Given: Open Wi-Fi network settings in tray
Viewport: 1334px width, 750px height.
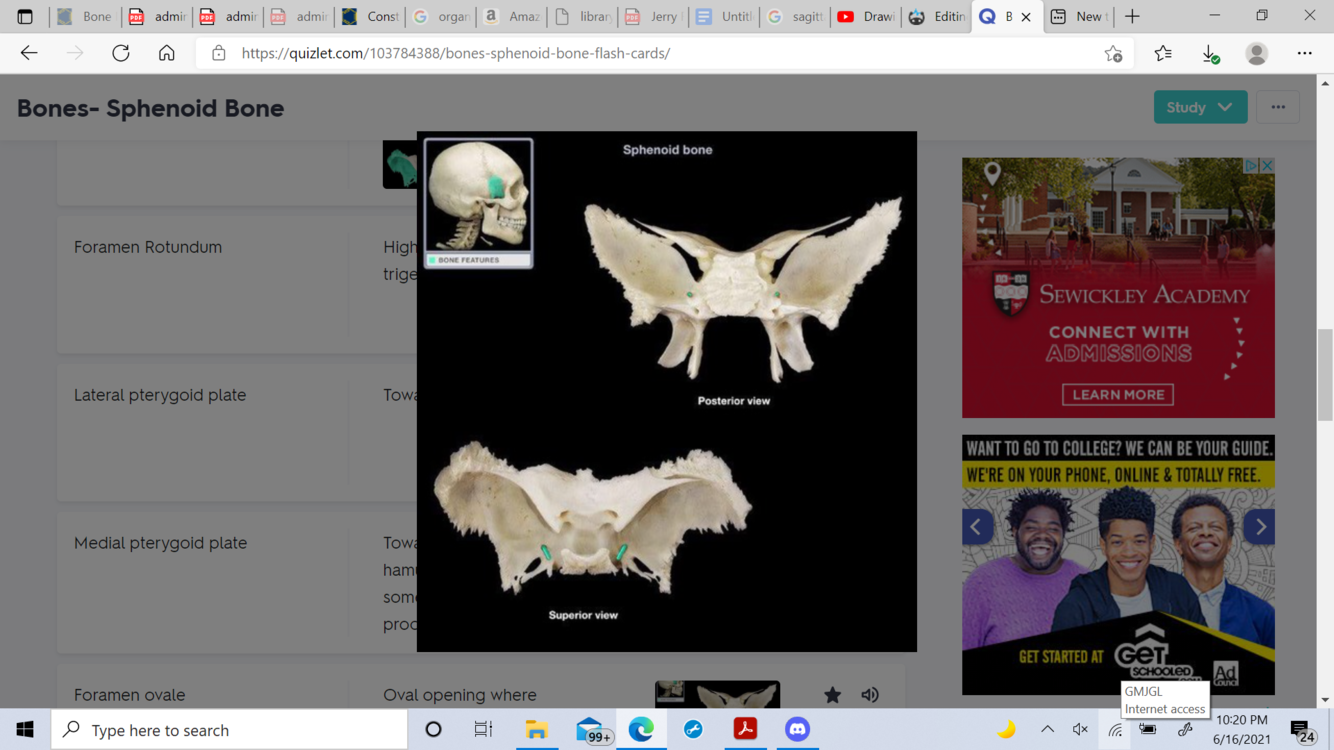Looking at the screenshot, I should click(1115, 731).
